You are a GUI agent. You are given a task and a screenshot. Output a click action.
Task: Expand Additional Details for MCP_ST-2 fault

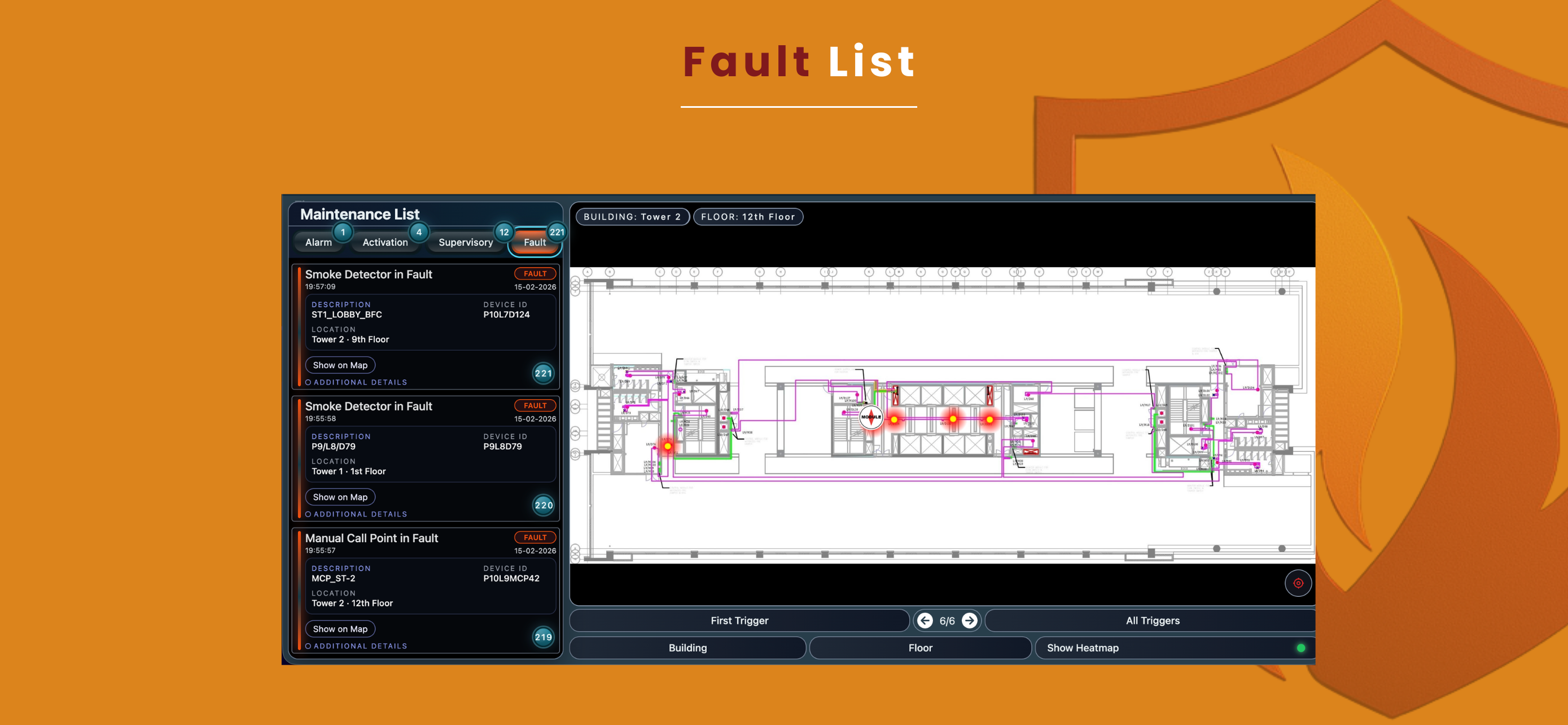(x=356, y=646)
